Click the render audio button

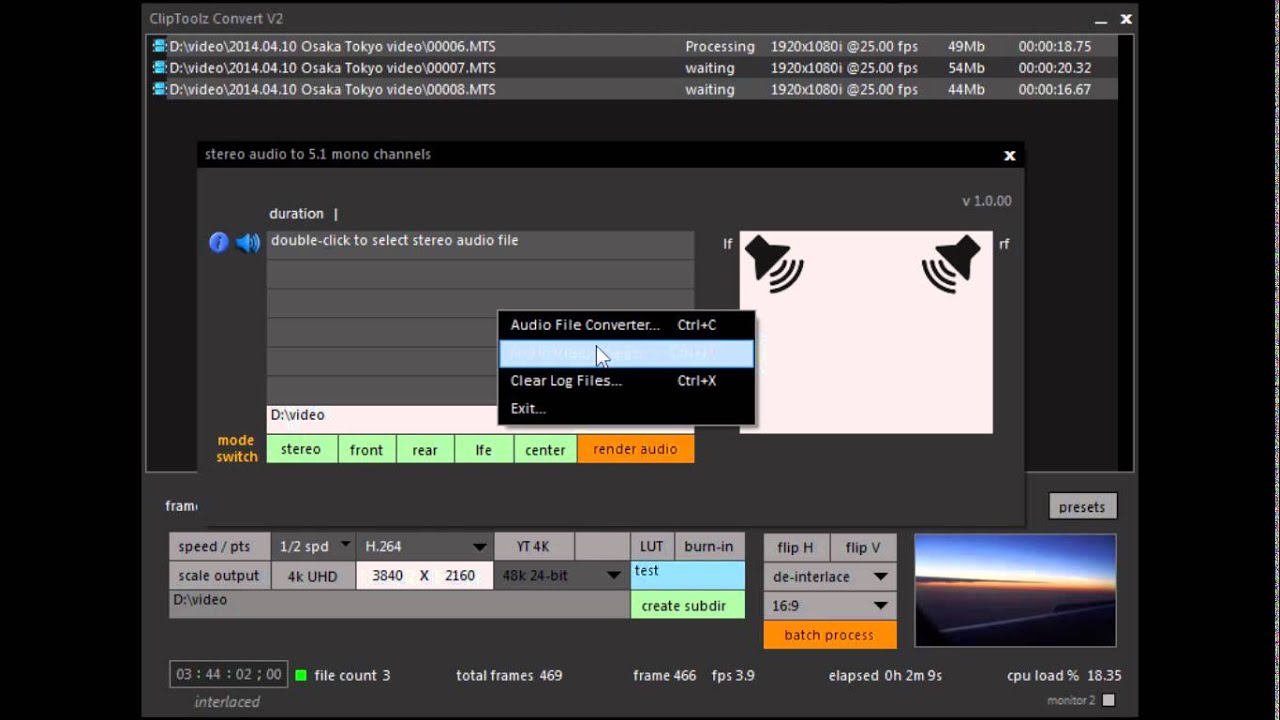[x=636, y=449]
